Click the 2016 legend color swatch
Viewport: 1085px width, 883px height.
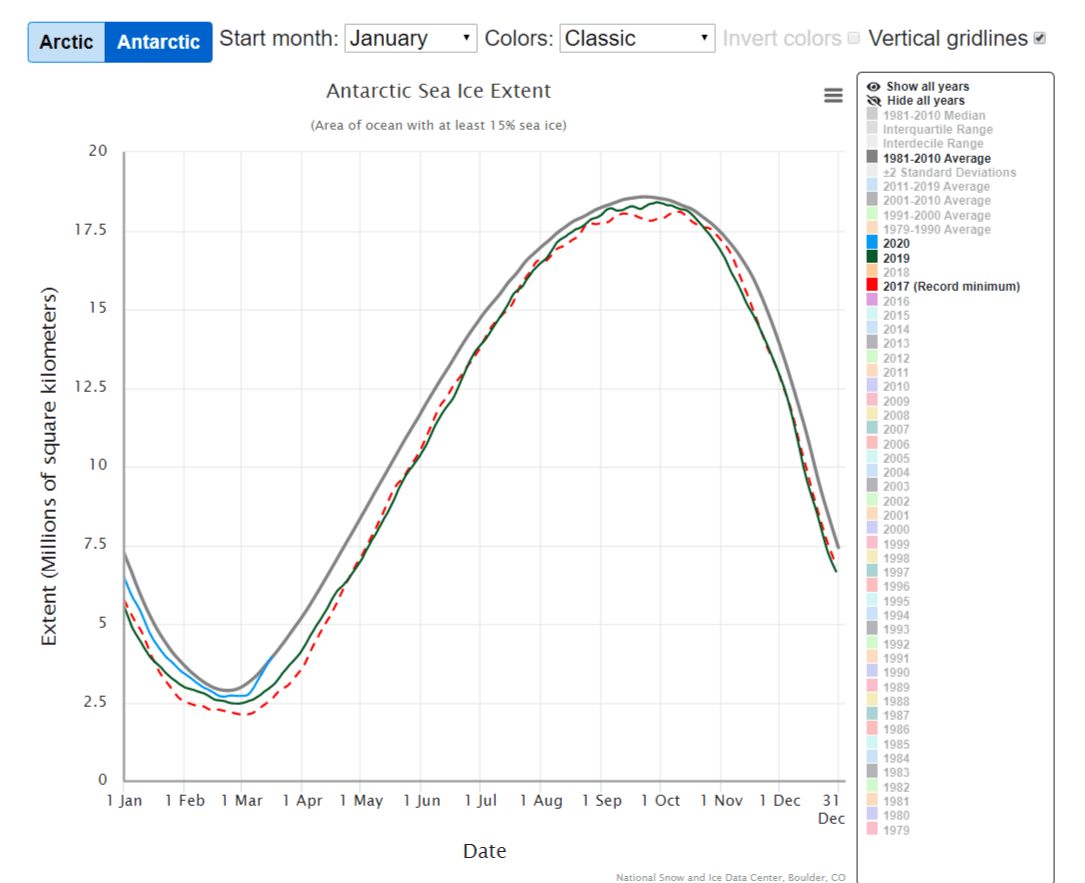pyautogui.click(x=874, y=301)
